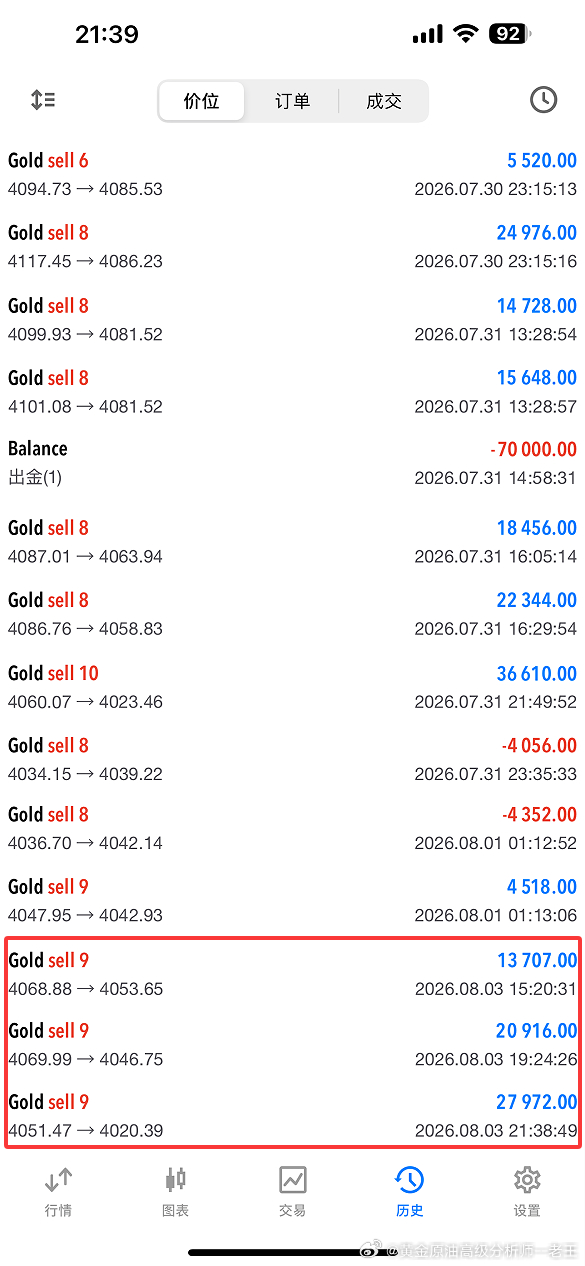Select the trade with 24 976.00 profit
This screenshot has height=1266, width=585.
(292, 247)
